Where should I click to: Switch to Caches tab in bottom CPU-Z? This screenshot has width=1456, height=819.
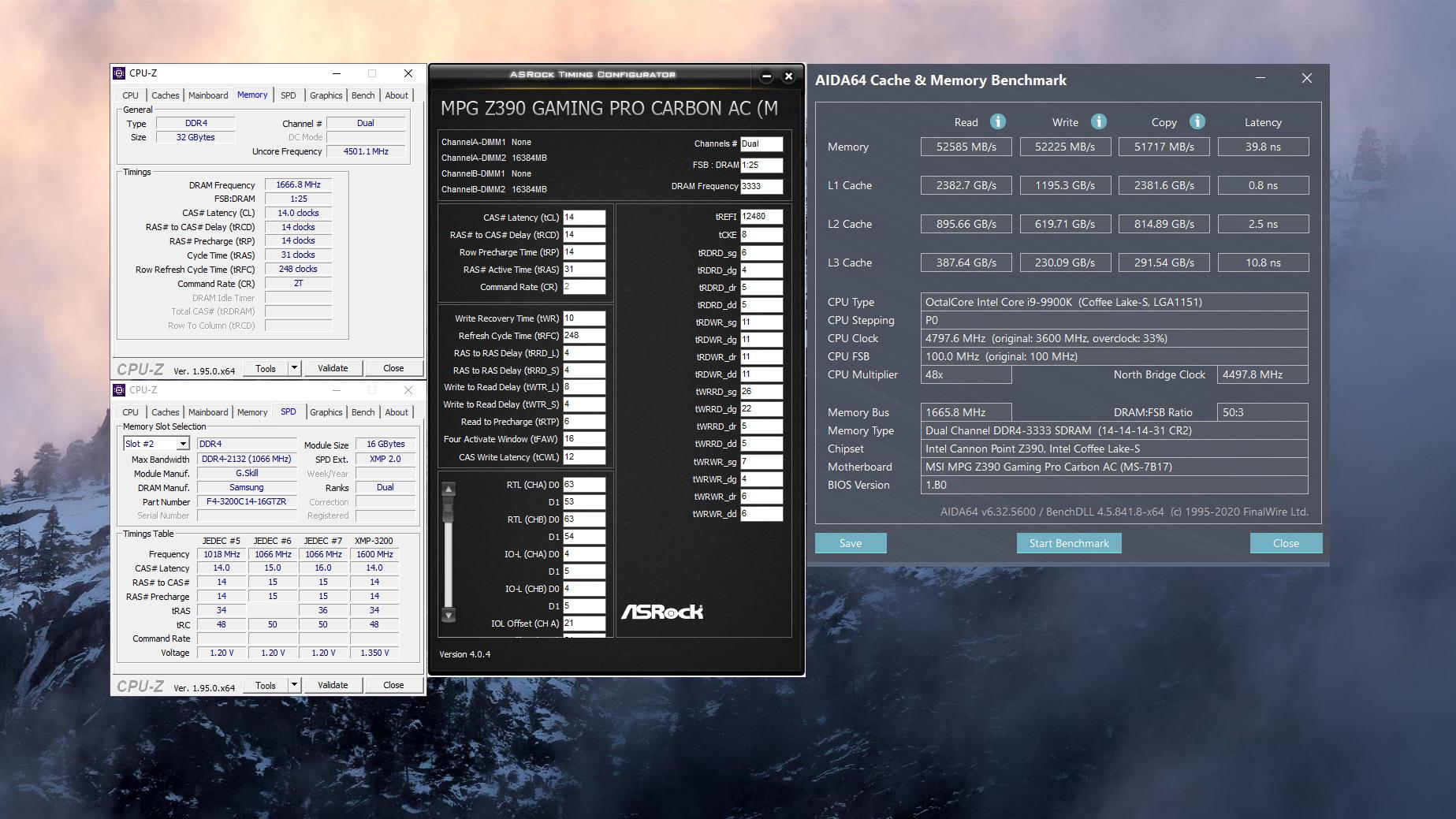(x=165, y=412)
